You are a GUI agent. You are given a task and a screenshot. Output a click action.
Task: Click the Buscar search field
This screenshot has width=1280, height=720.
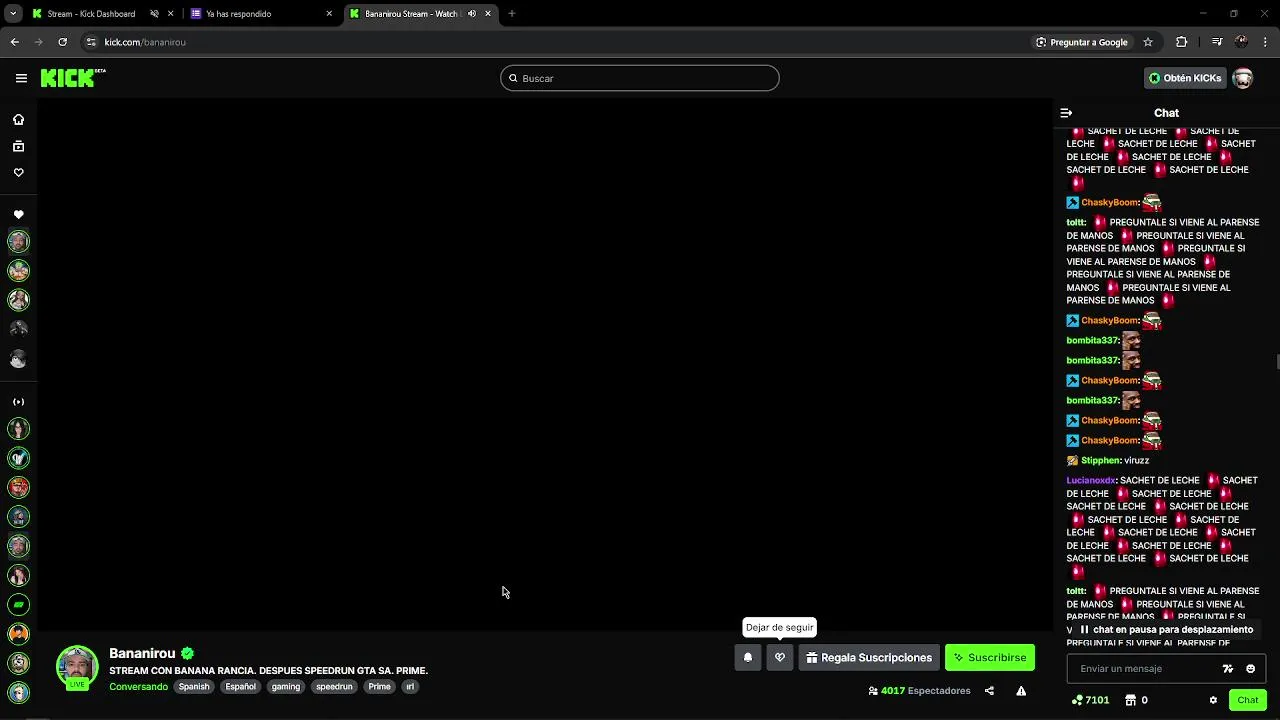pyautogui.click(x=640, y=78)
